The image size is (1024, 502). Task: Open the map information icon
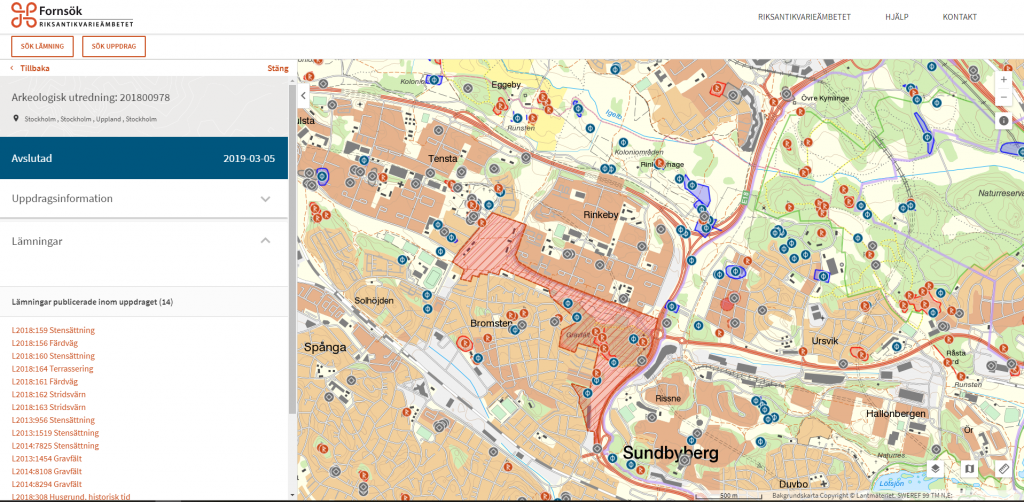pos(1003,120)
